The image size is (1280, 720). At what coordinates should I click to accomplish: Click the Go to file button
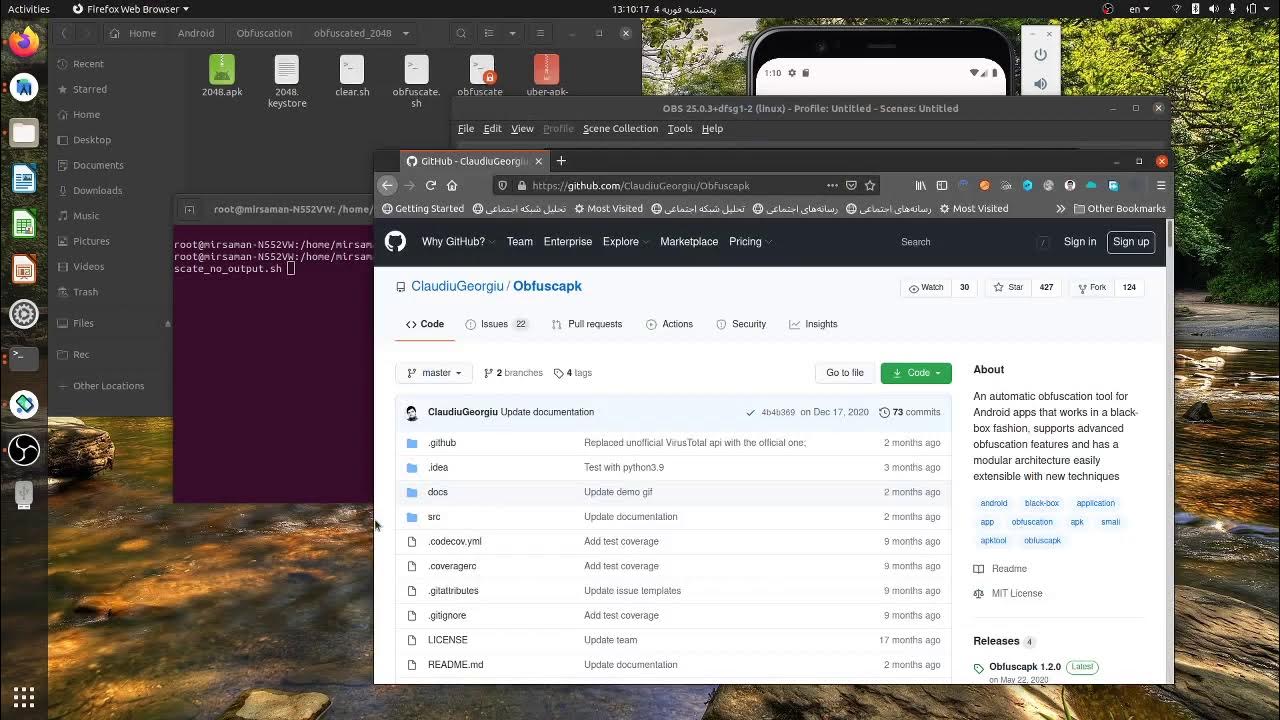pos(845,373)
